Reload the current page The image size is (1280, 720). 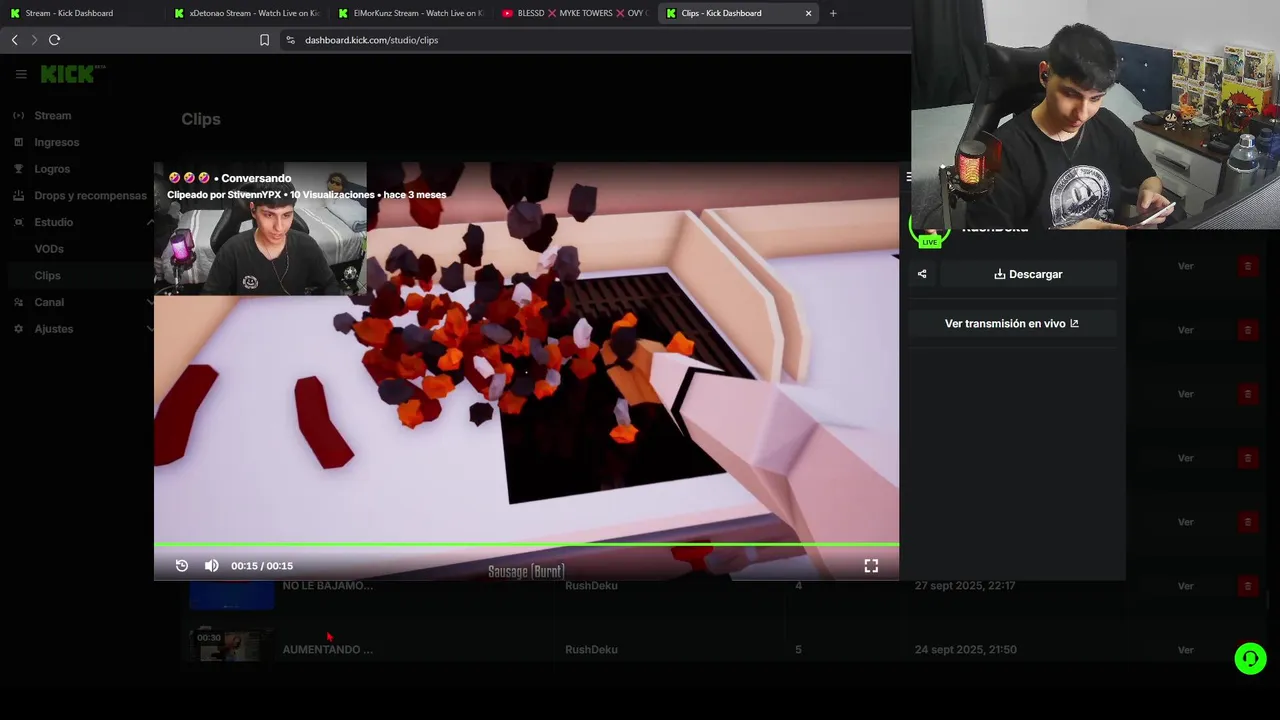(54, 40)
